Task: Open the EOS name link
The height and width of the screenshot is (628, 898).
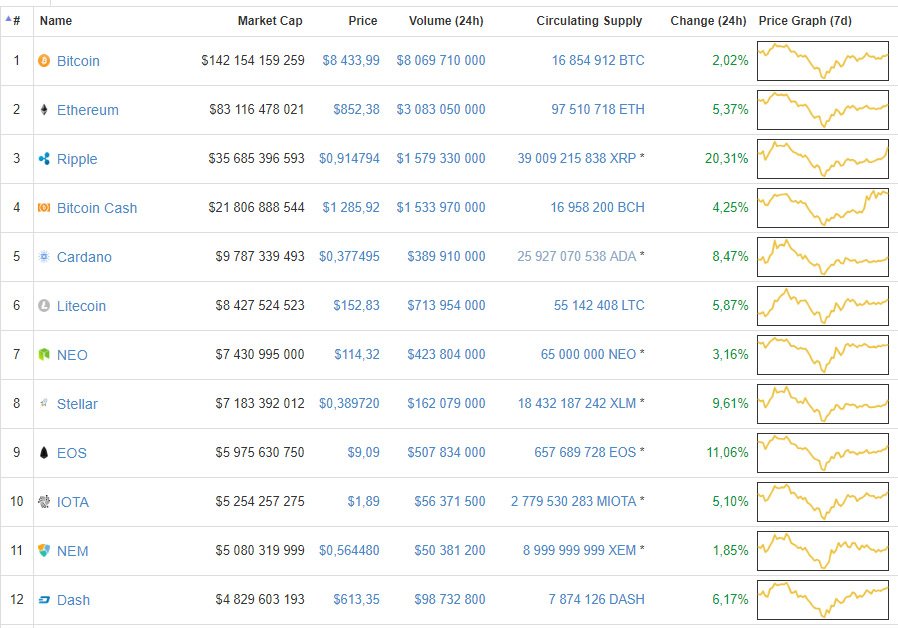Action: click(72, 453)
